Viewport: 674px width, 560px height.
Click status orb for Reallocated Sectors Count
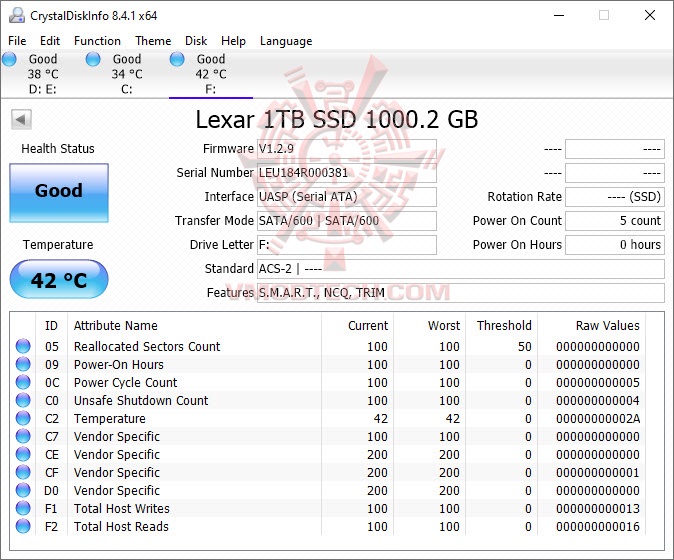pyautogui.click(x=23, y=346)
